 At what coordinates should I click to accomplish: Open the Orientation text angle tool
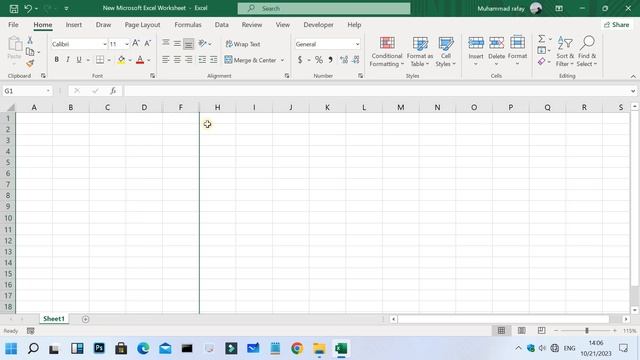202,43
